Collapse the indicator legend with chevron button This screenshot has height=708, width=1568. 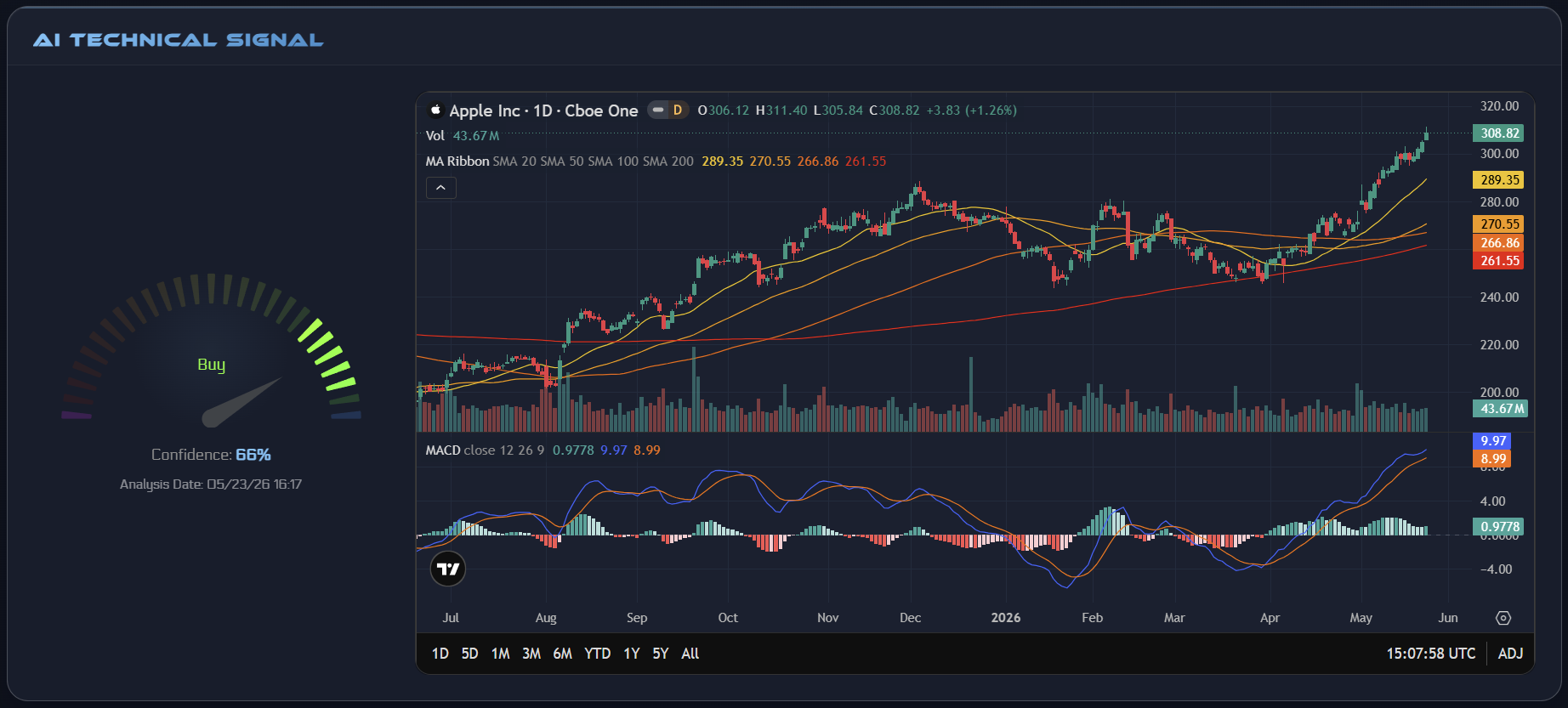click(x=440, y=188)
